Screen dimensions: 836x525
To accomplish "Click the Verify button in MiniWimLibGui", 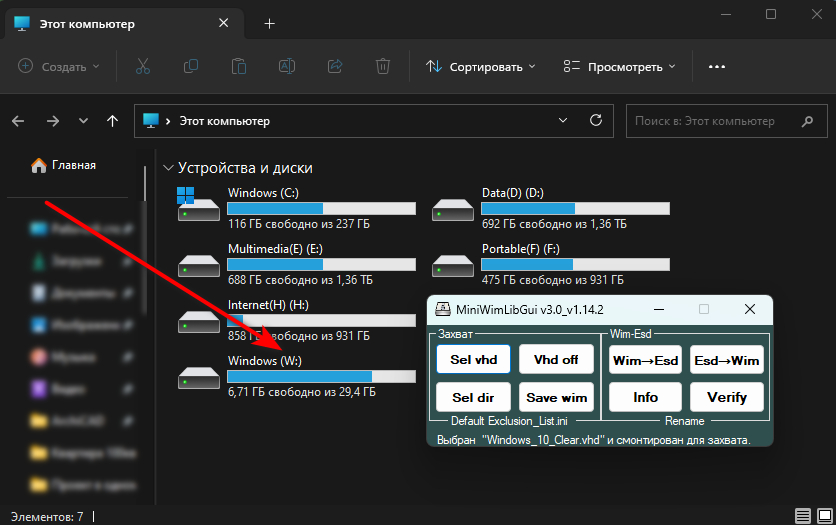I will pyautogui.click(x=727, y=398).
